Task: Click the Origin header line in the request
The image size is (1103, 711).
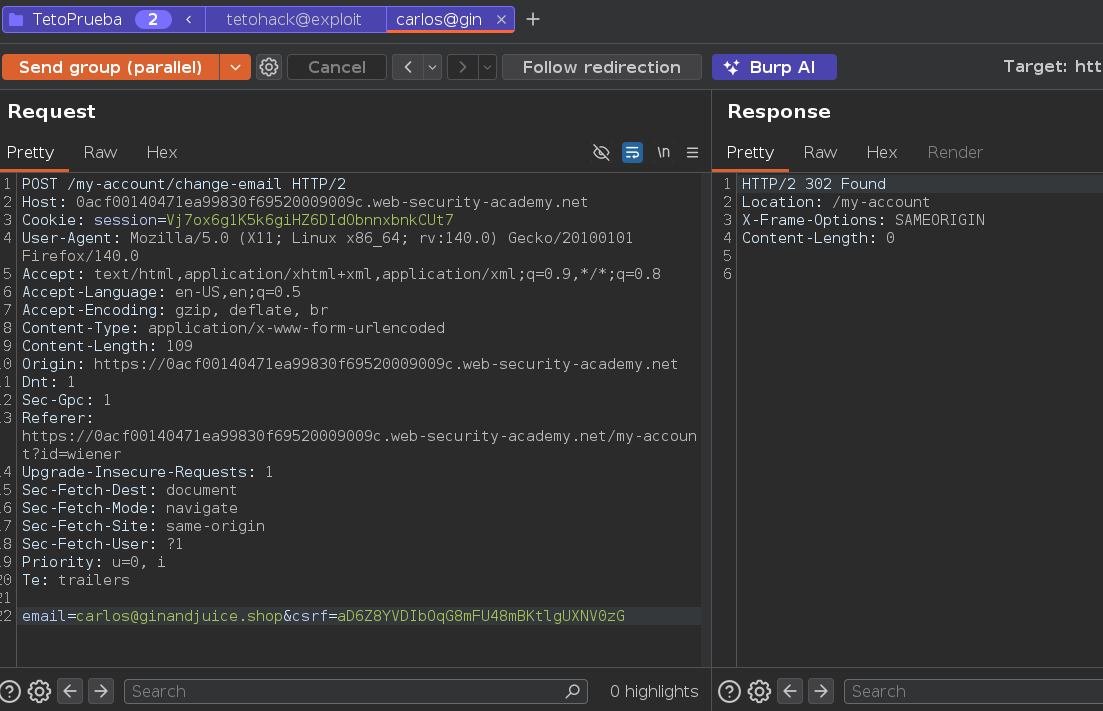Action: point(350,364)
